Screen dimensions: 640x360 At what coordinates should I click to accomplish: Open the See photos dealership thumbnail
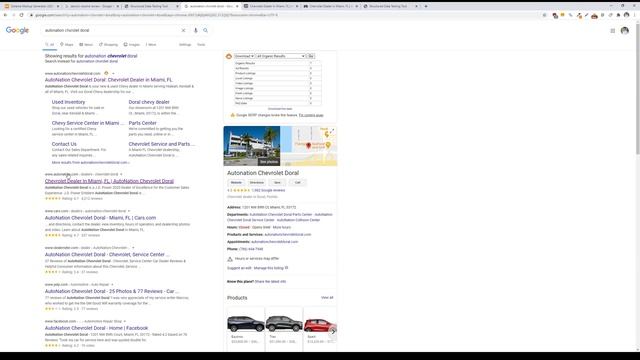[x=251, y=146]
